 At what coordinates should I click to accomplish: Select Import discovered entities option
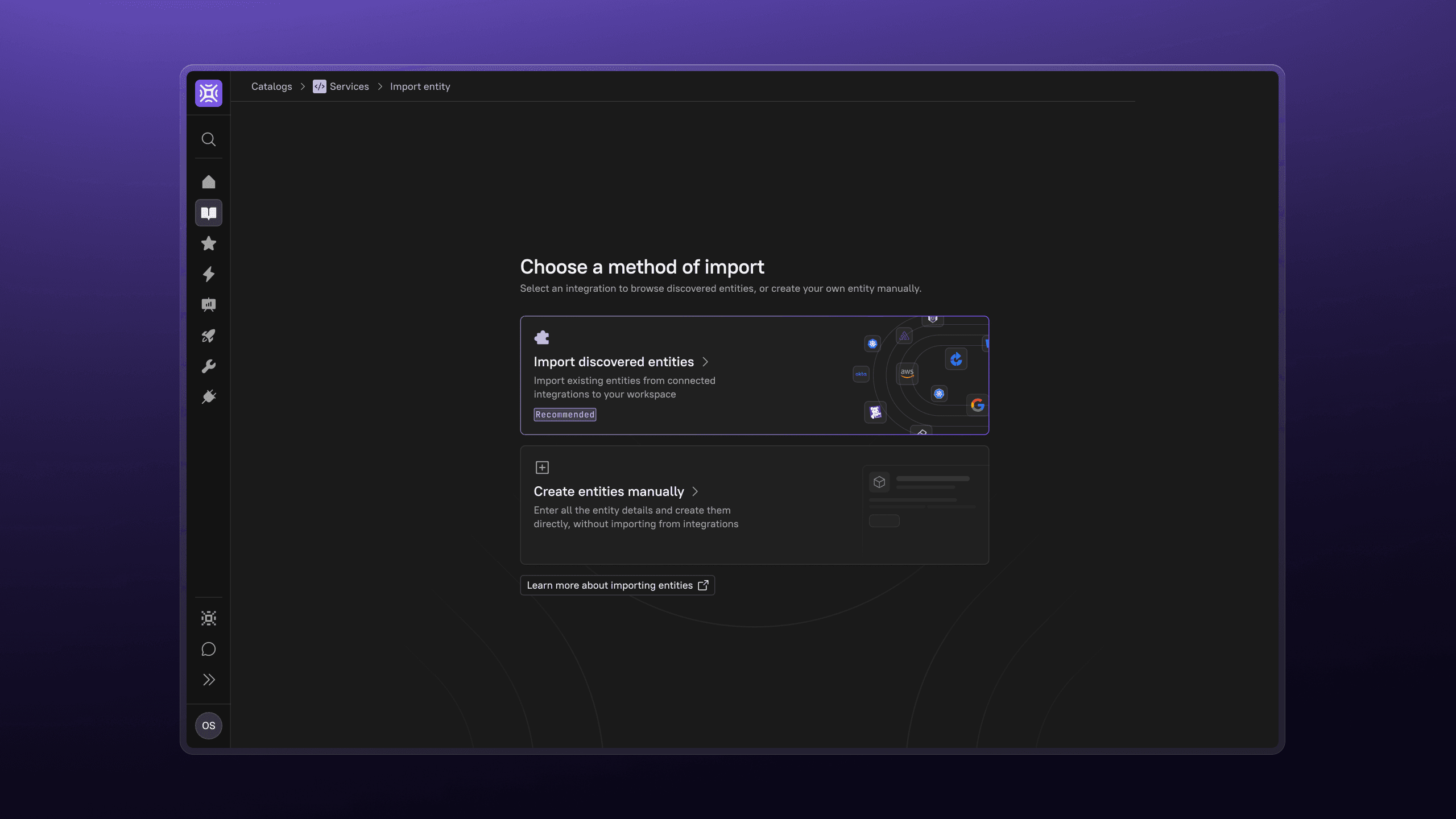coord(754,375)
